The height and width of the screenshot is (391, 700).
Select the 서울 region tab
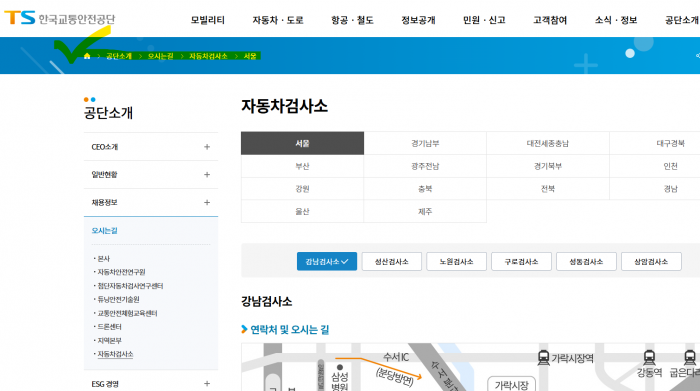pyautogui.click(x=302, y=143)
